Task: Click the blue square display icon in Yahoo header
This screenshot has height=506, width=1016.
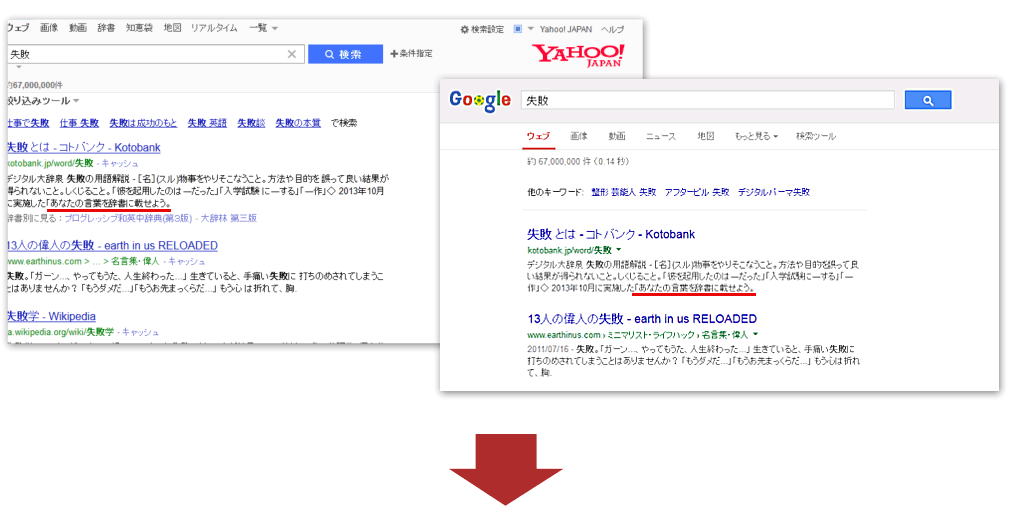Action: pos(518,29)
